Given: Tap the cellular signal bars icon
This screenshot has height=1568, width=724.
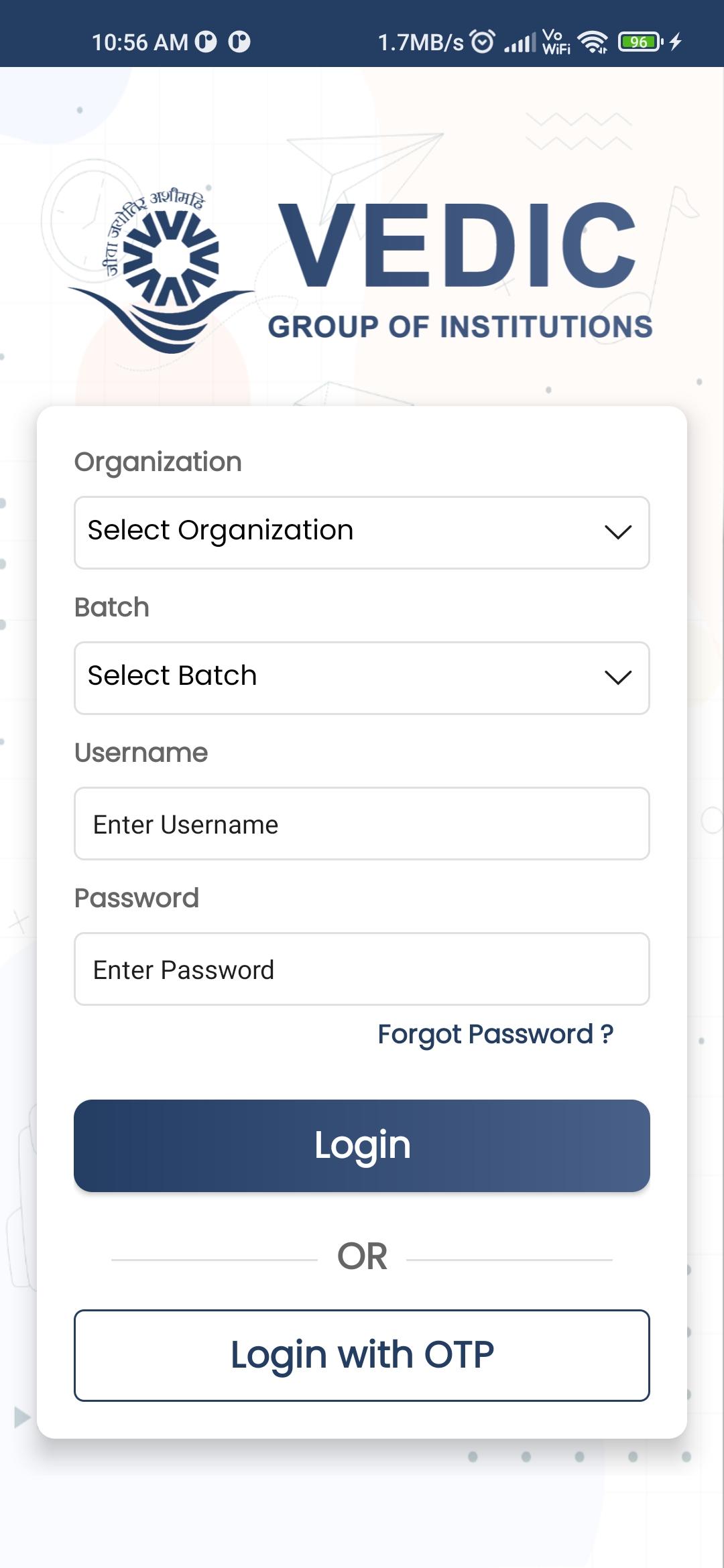Looking at the screenshot, I should [520, 42].
